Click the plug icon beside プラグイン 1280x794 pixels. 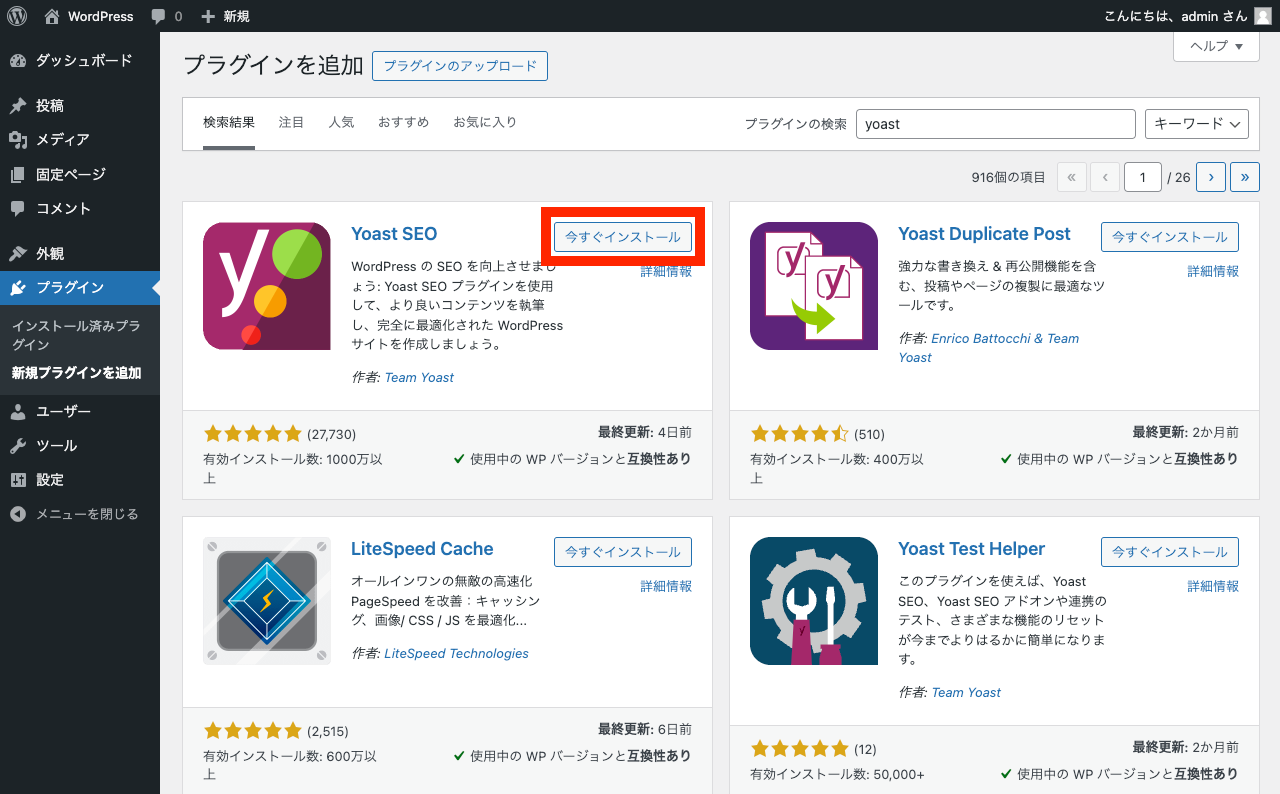18,288
